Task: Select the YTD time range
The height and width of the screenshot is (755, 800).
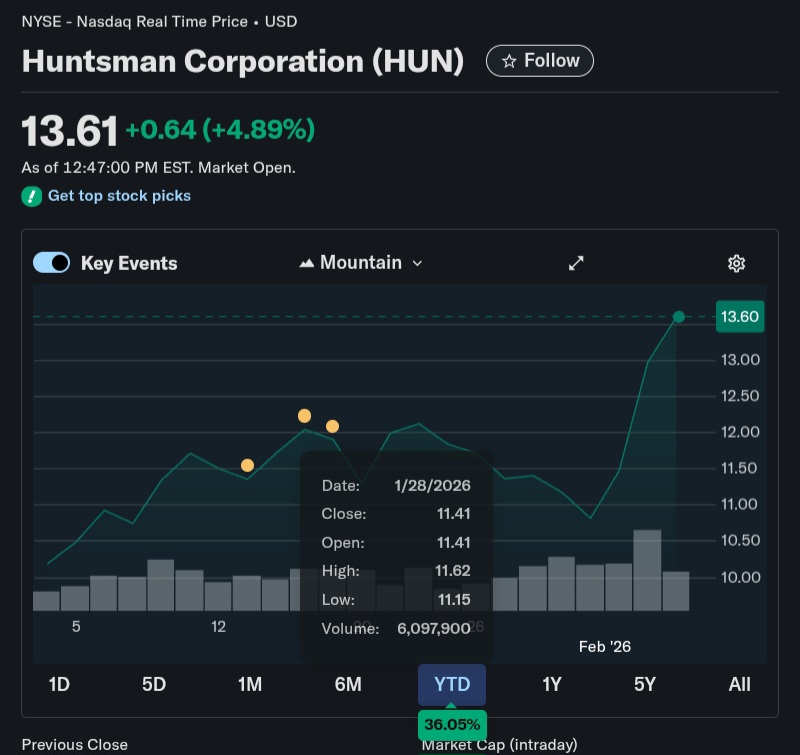Action: (452, 685)
